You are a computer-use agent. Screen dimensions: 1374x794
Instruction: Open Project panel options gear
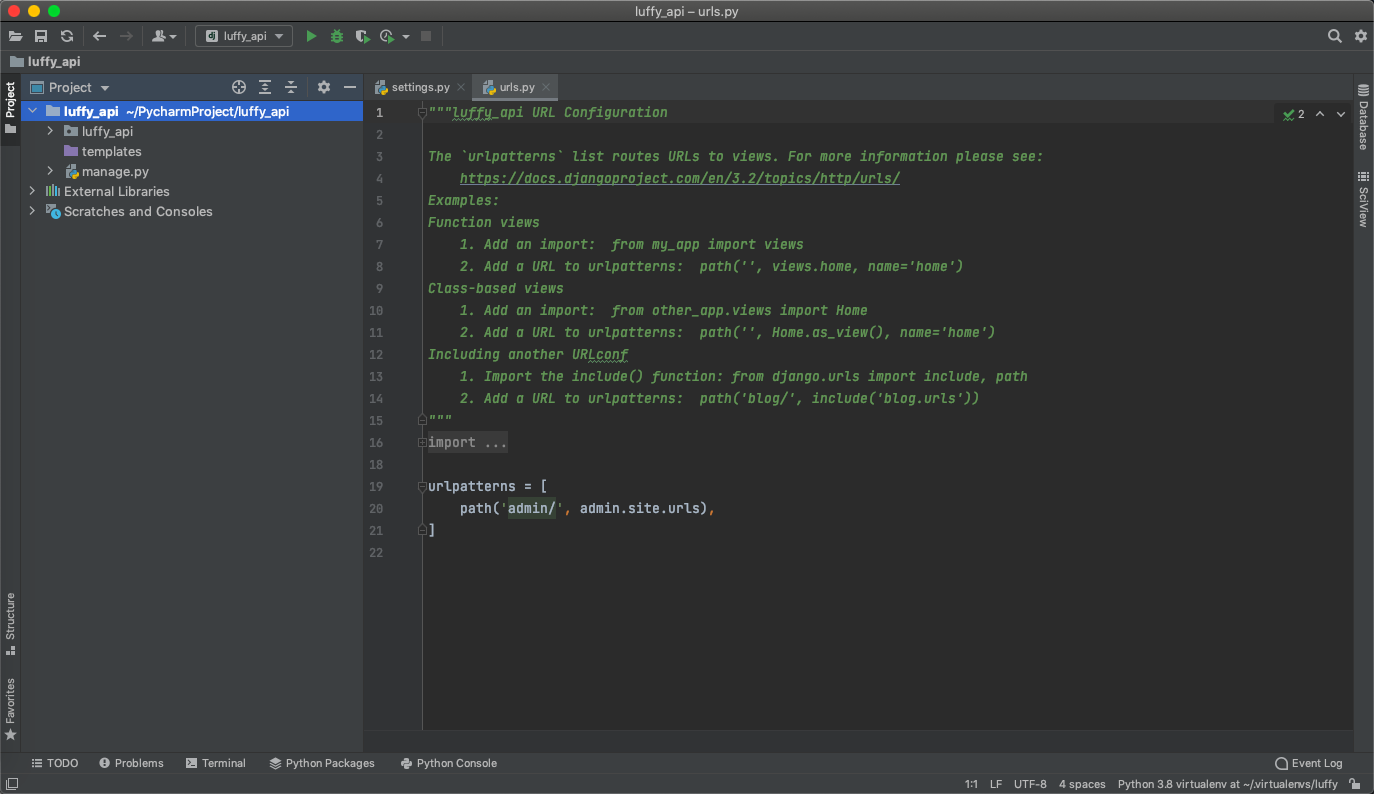coord(323,87)
